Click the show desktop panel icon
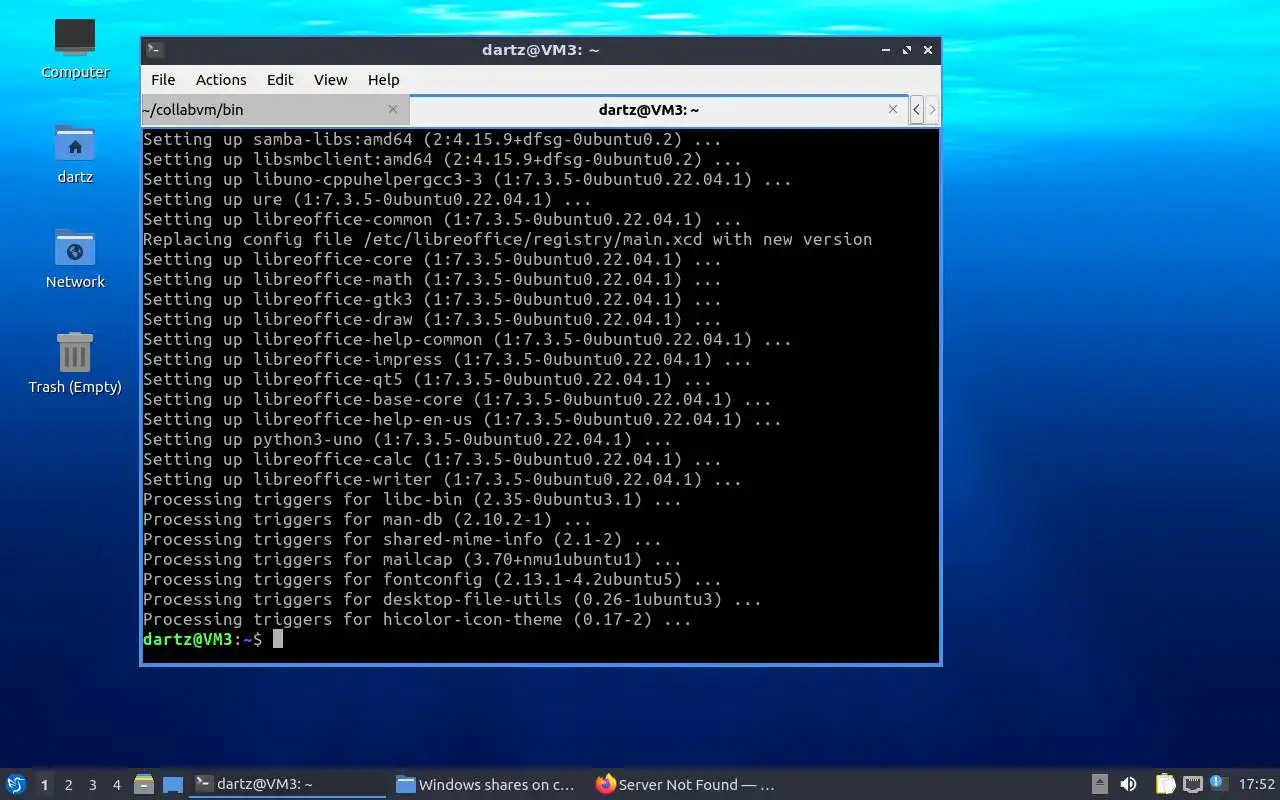This screenshot has width=1280, height=800. [173, 785]
